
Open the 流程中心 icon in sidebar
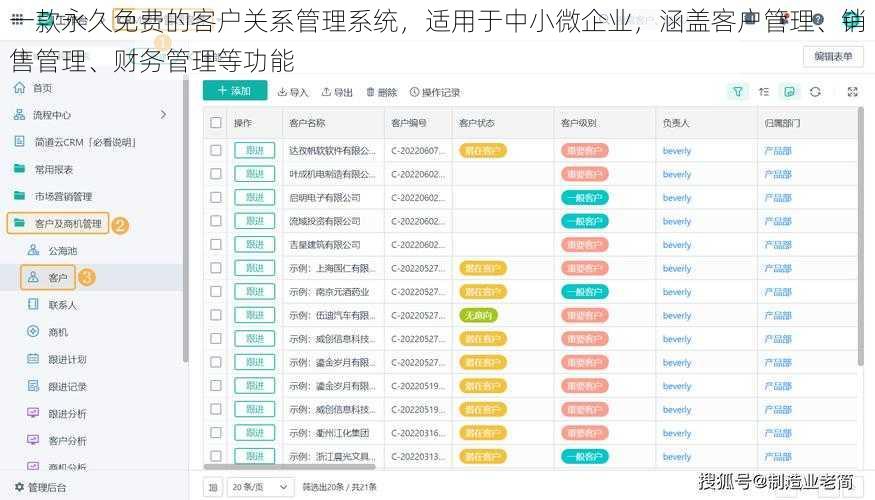tap(20, 114)
